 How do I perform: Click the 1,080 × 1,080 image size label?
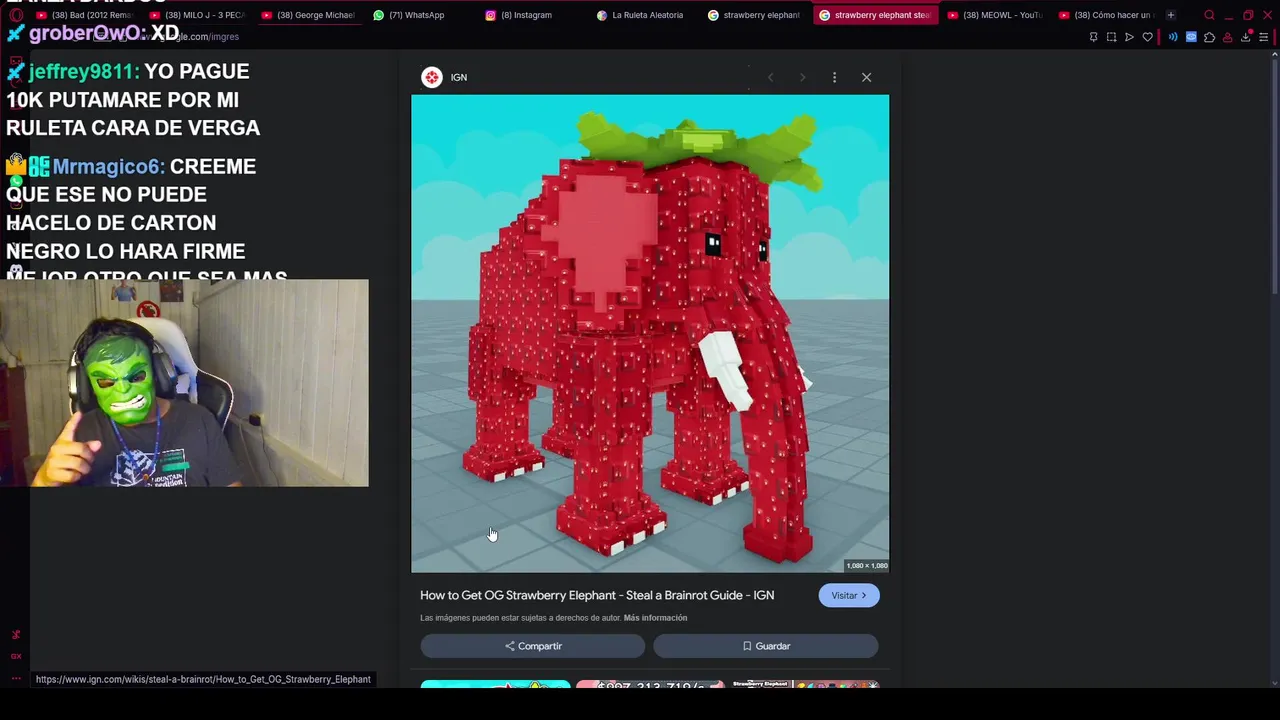point(867,566)
